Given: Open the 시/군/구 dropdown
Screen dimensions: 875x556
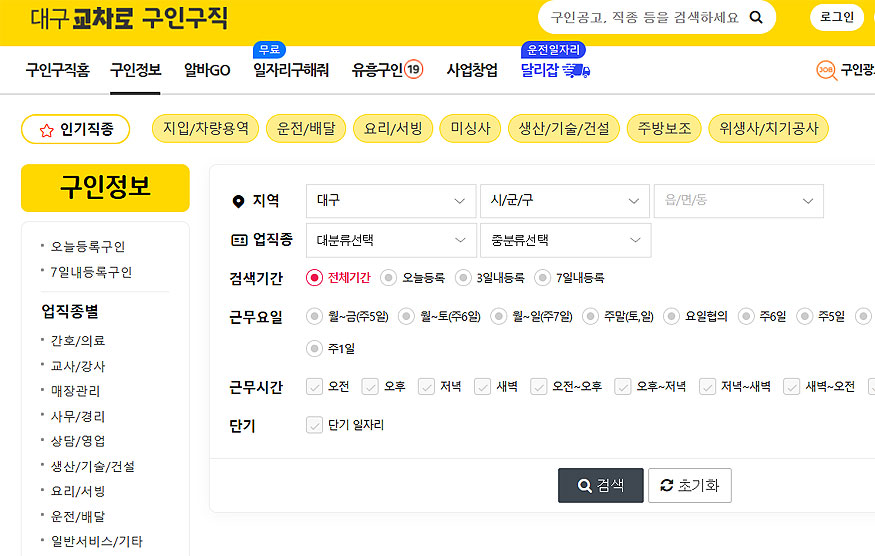Looking at the screenshot, I should [x=565, y=201].
